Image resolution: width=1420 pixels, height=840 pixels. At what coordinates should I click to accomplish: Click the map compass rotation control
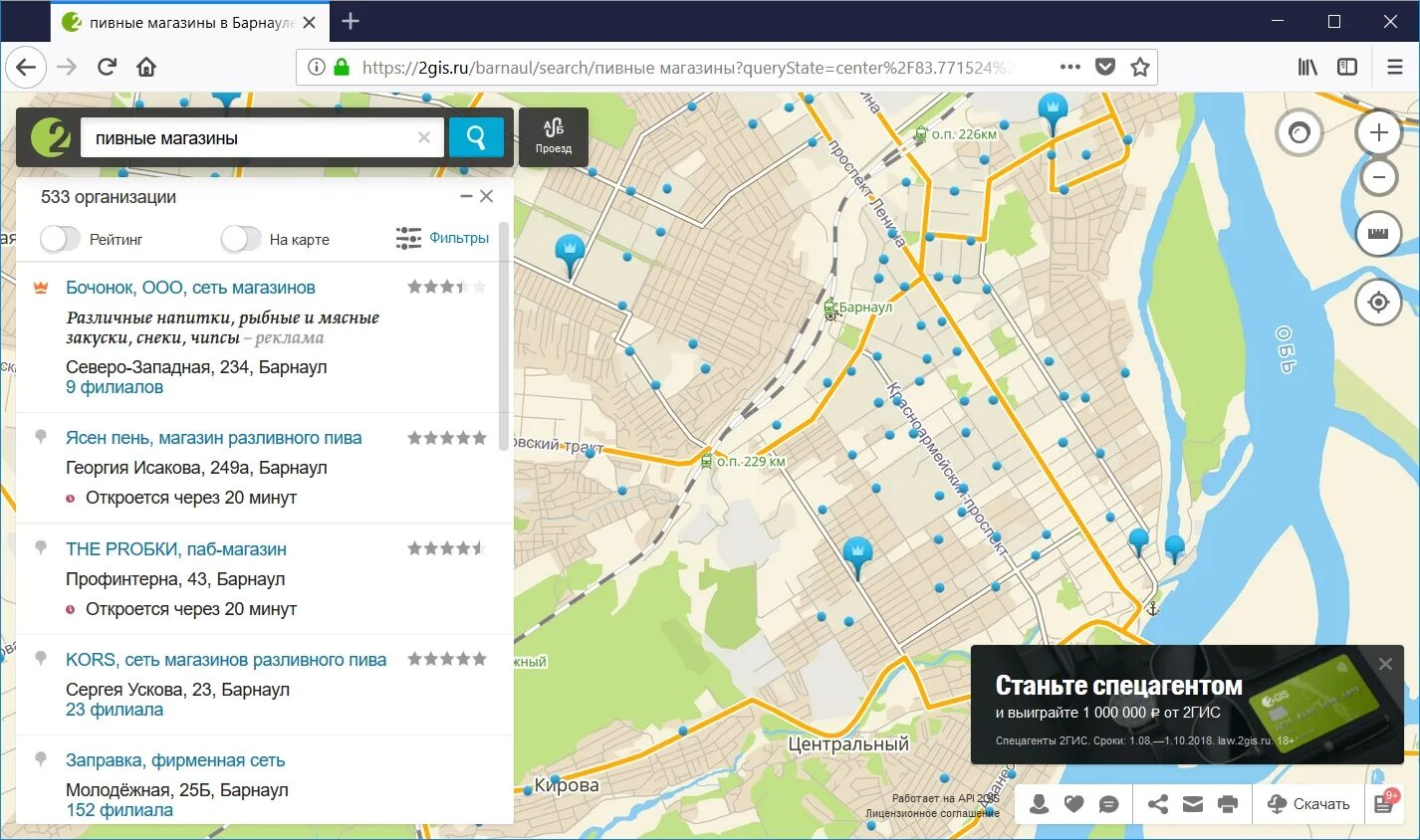coord(1300,132)
